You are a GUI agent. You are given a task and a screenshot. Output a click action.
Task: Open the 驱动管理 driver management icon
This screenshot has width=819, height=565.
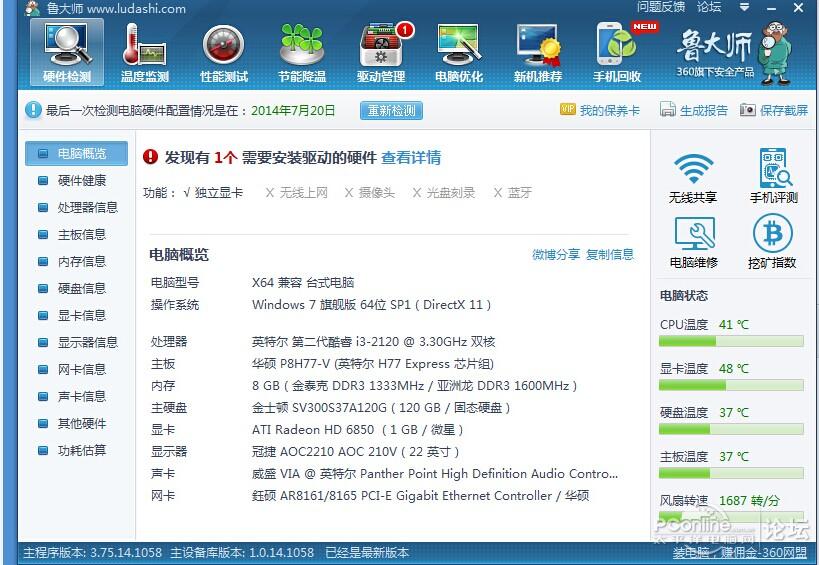381,52
